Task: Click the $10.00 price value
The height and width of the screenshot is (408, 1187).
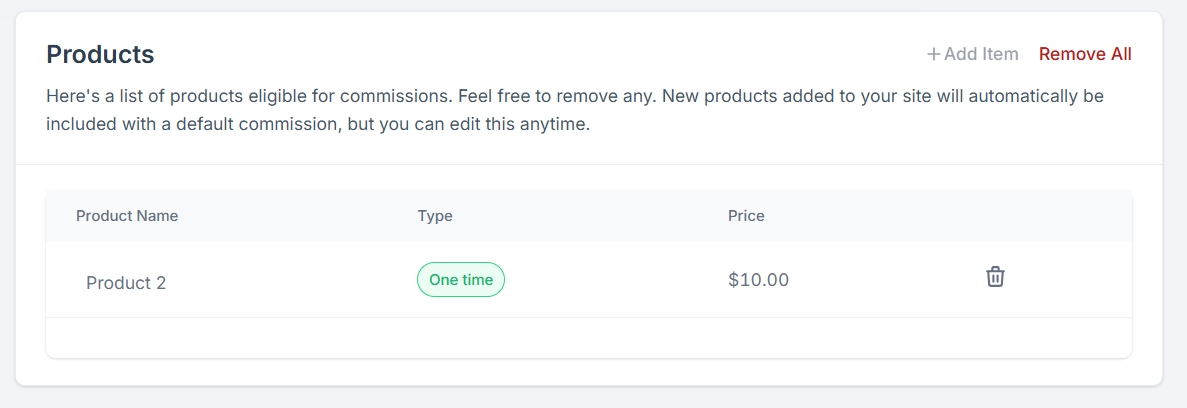Action: 758,280
